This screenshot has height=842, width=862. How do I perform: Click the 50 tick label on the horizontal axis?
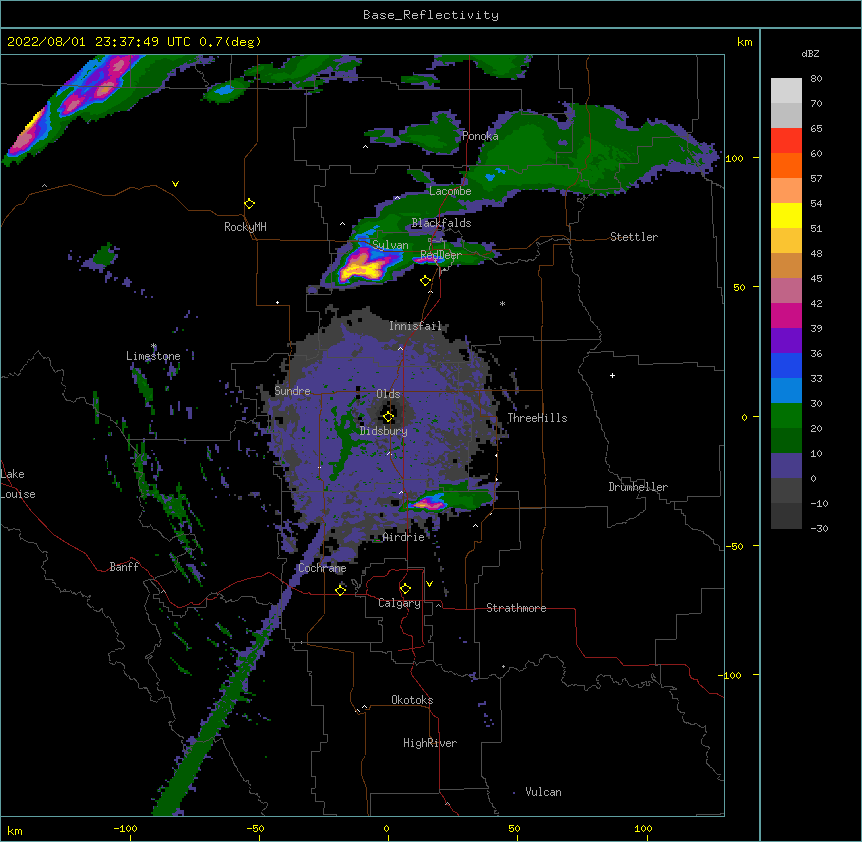[x=514, y=828]
